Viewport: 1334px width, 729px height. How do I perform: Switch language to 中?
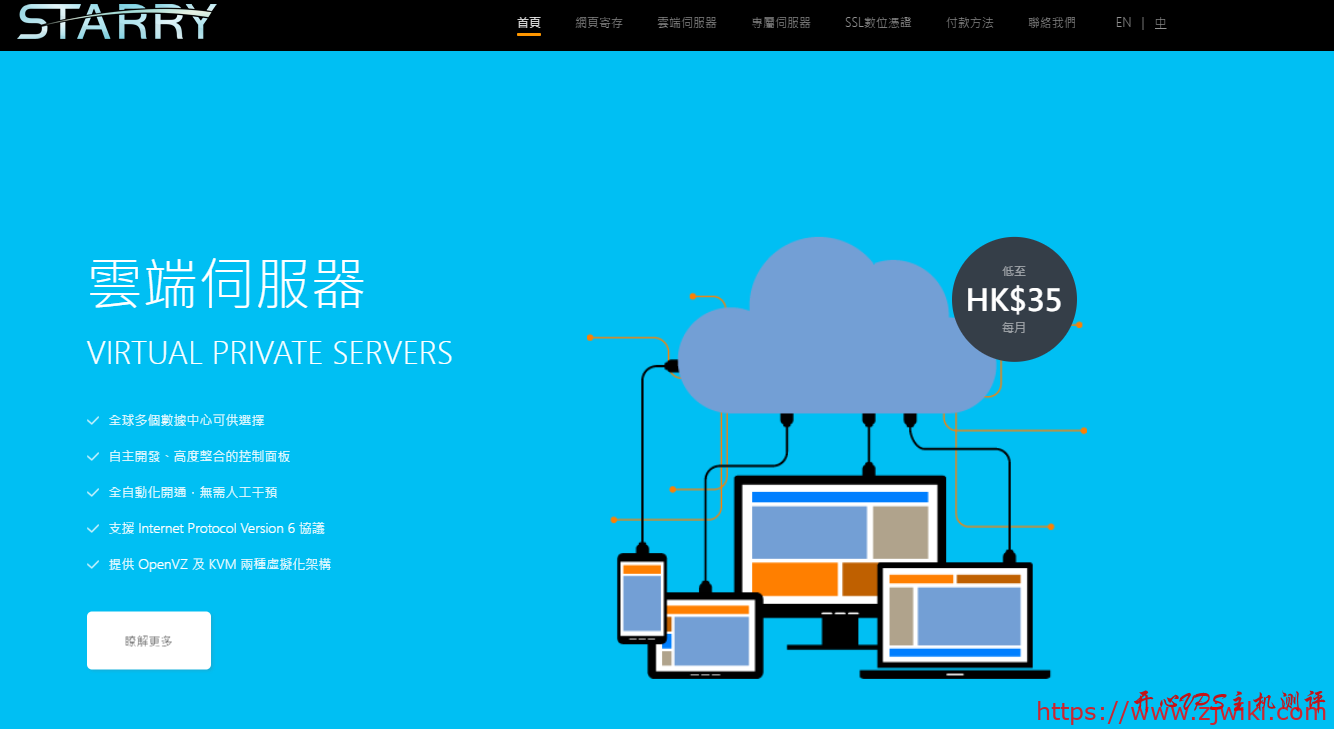[x=1160, y=23]
